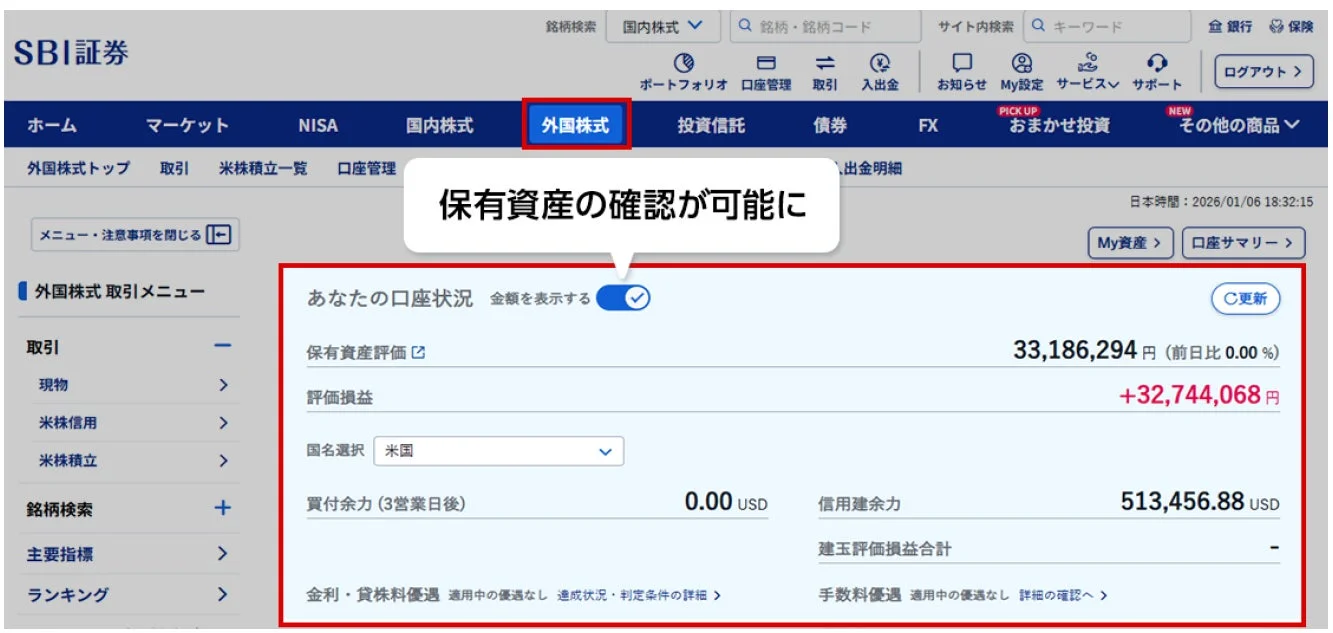Click the 保険 insurance icon
Viewport: 1333px width, 633px height.
click(1293, 27)
